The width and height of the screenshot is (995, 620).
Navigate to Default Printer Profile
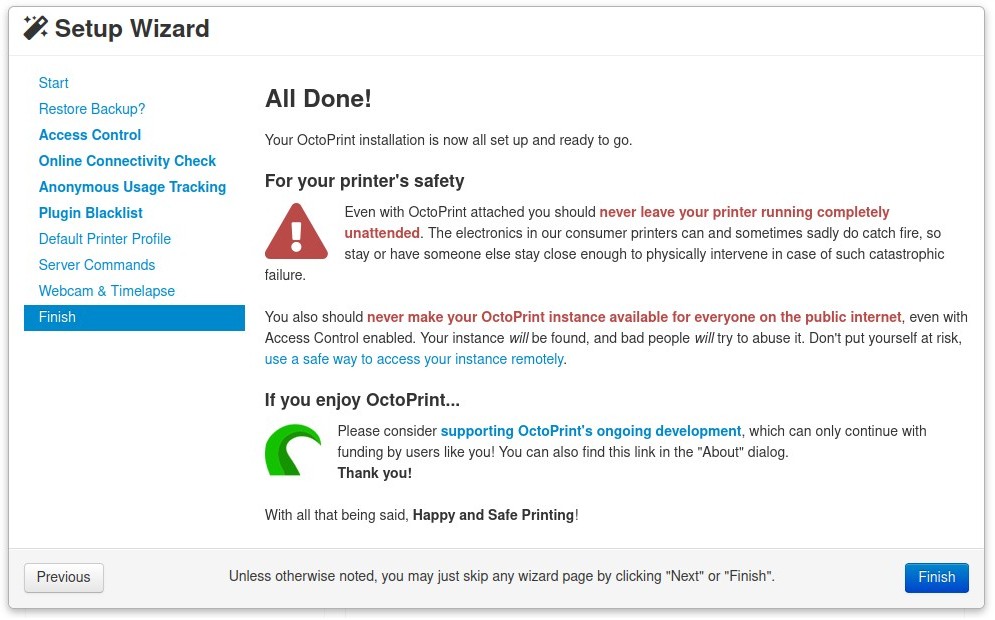click(x=105, y=239)
